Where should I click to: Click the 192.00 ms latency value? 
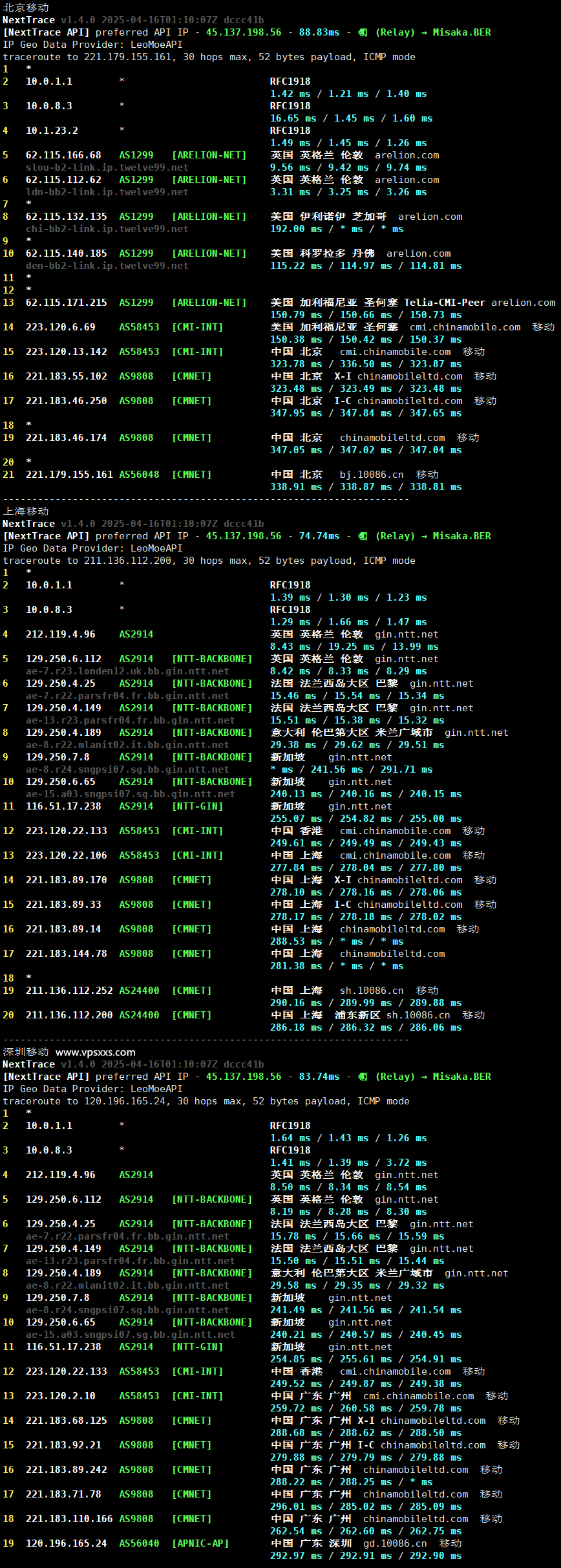(296, 229)
